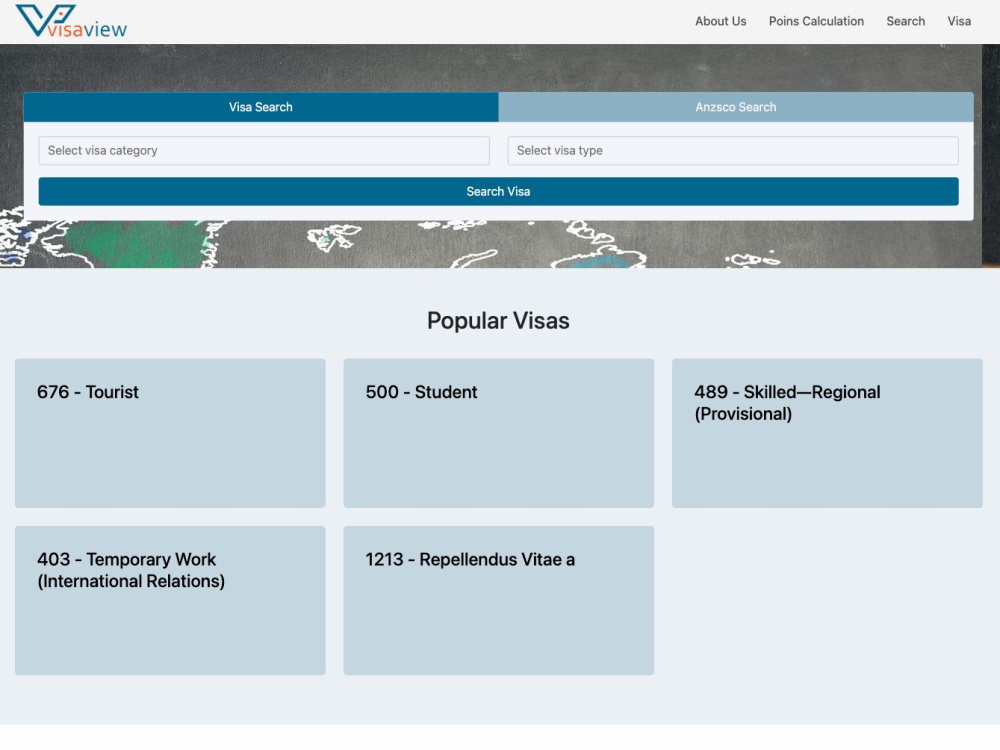View the 676 - Tourist visa card

(169, 433)
